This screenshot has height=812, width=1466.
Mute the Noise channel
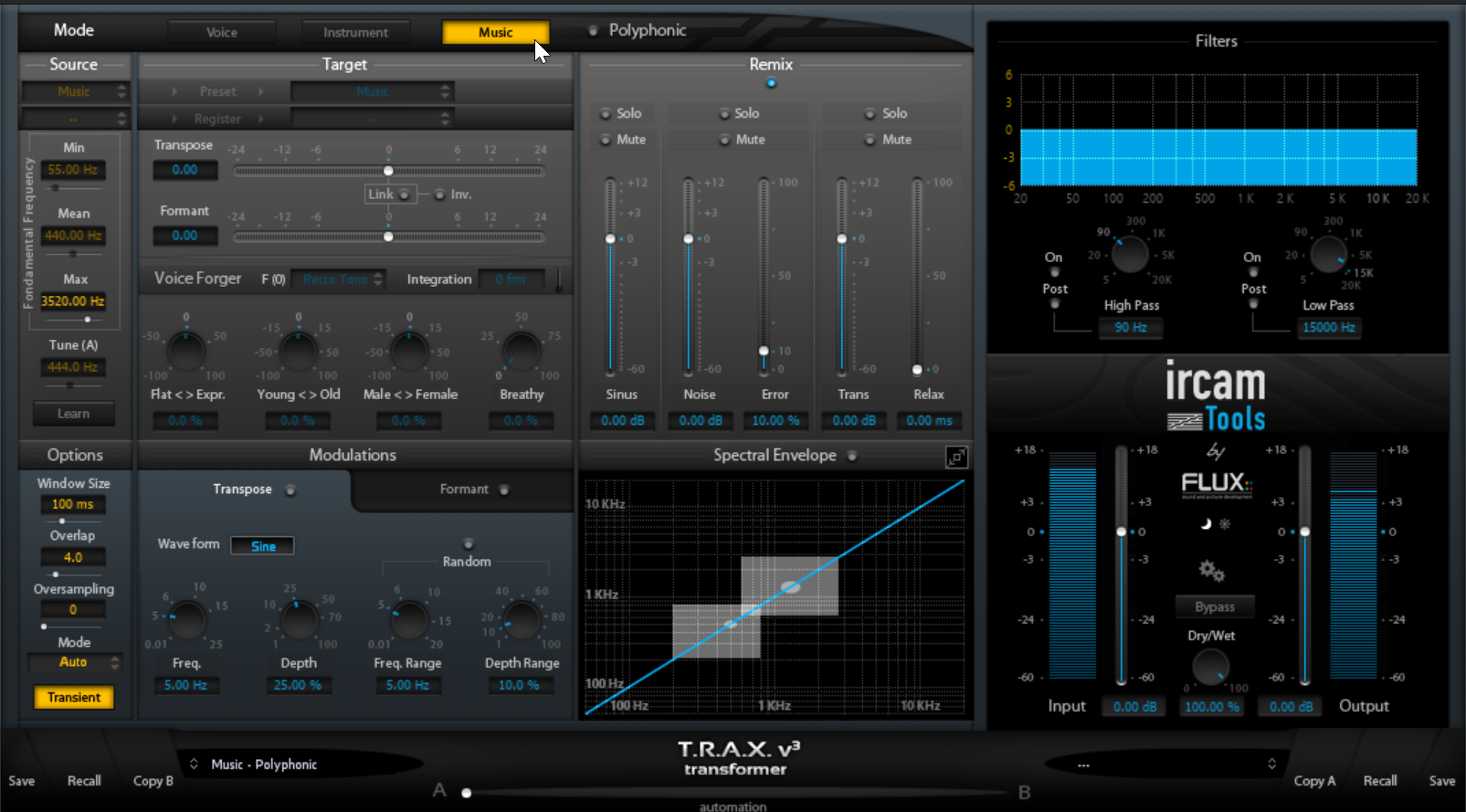click(724, 140)
